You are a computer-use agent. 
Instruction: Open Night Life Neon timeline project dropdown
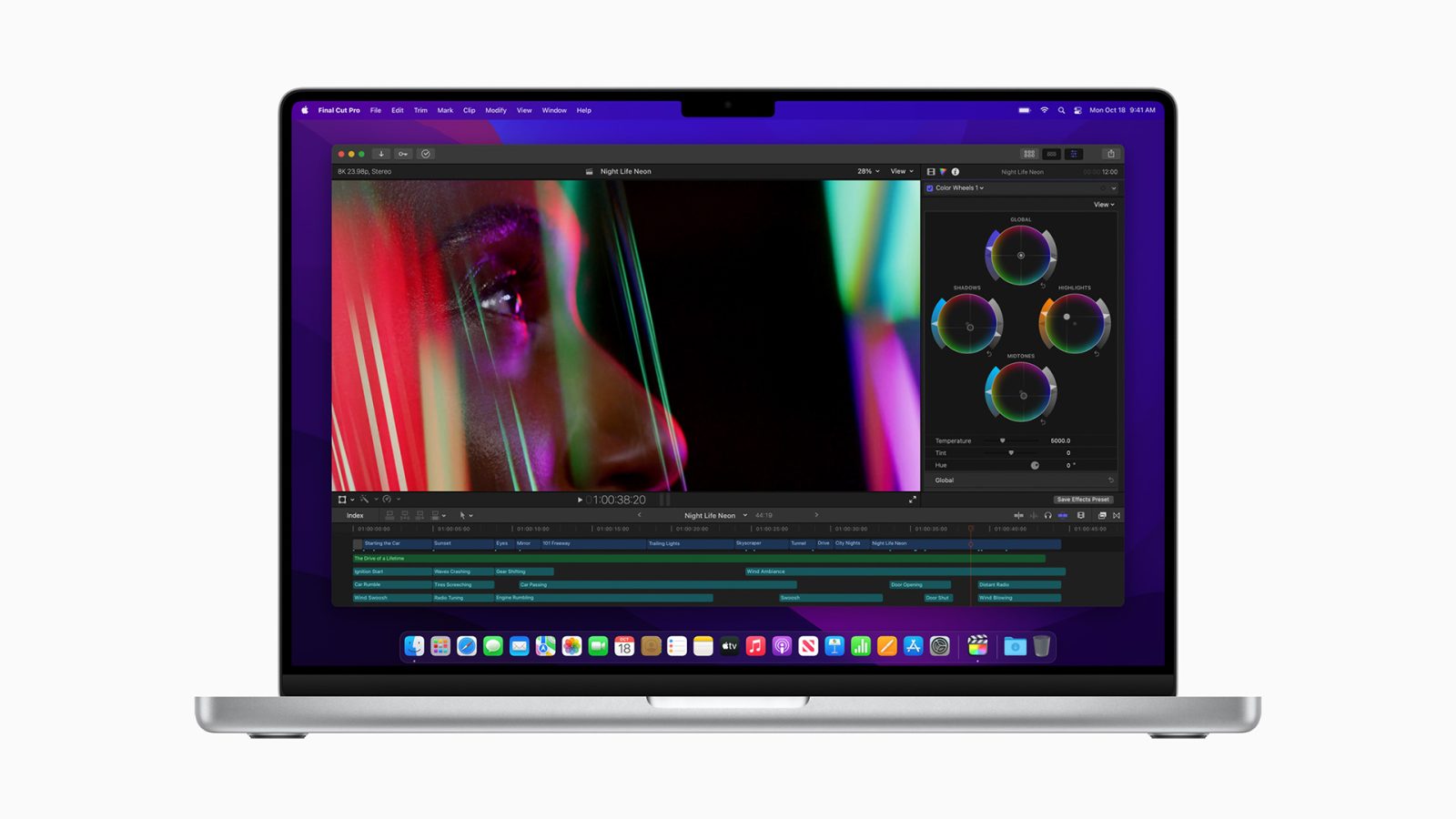(x=715, y=515)
